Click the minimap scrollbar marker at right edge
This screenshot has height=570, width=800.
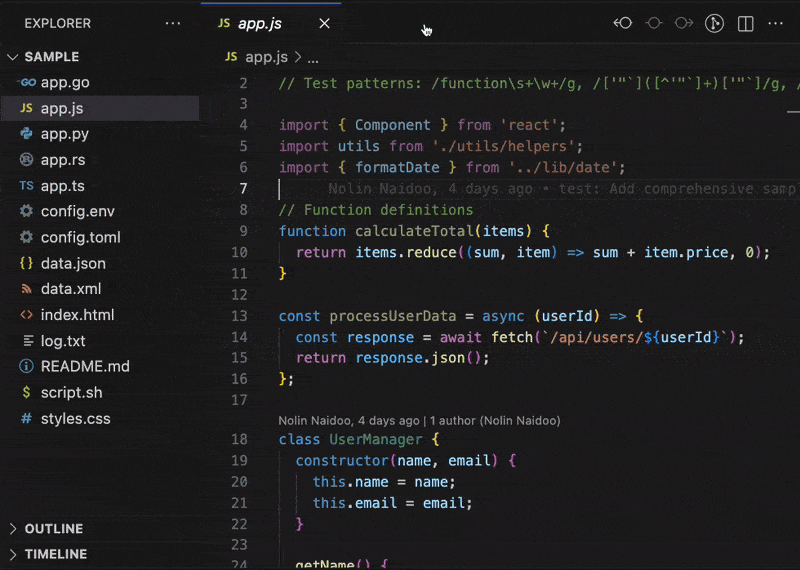(x=793, y=111)
